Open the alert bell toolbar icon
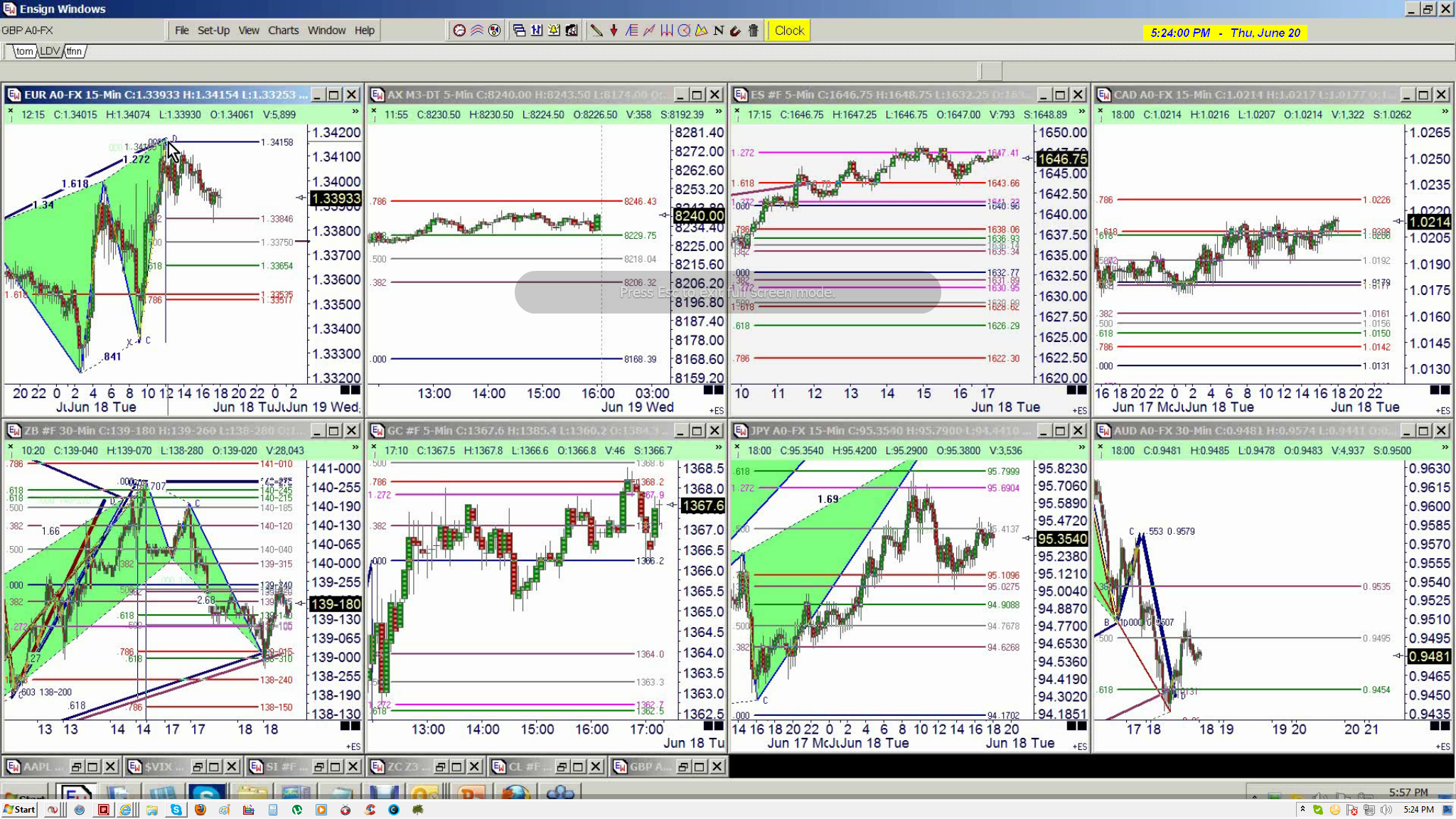Image resolution: width=1456 pixels, height=819 pixels. click(x=554, y=31)
